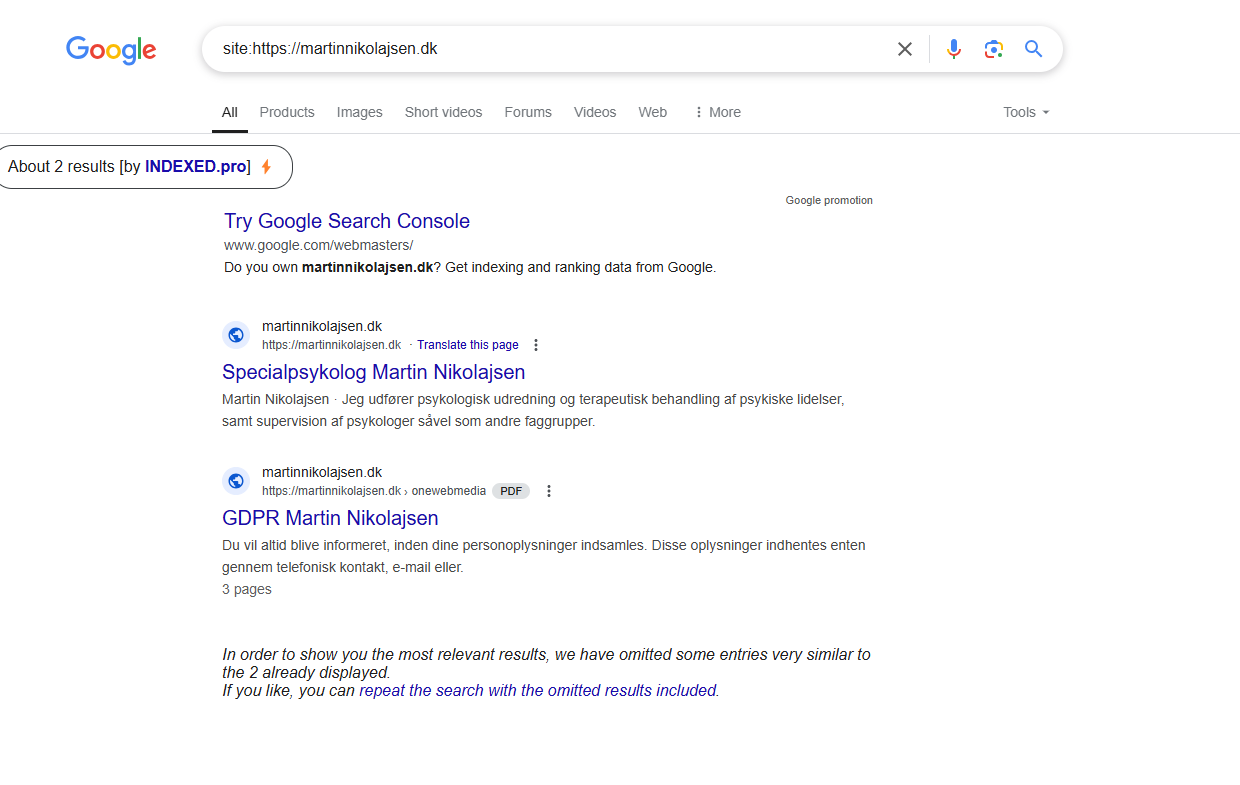
Task: Switch to the Images tab
Action: [360, 112]
